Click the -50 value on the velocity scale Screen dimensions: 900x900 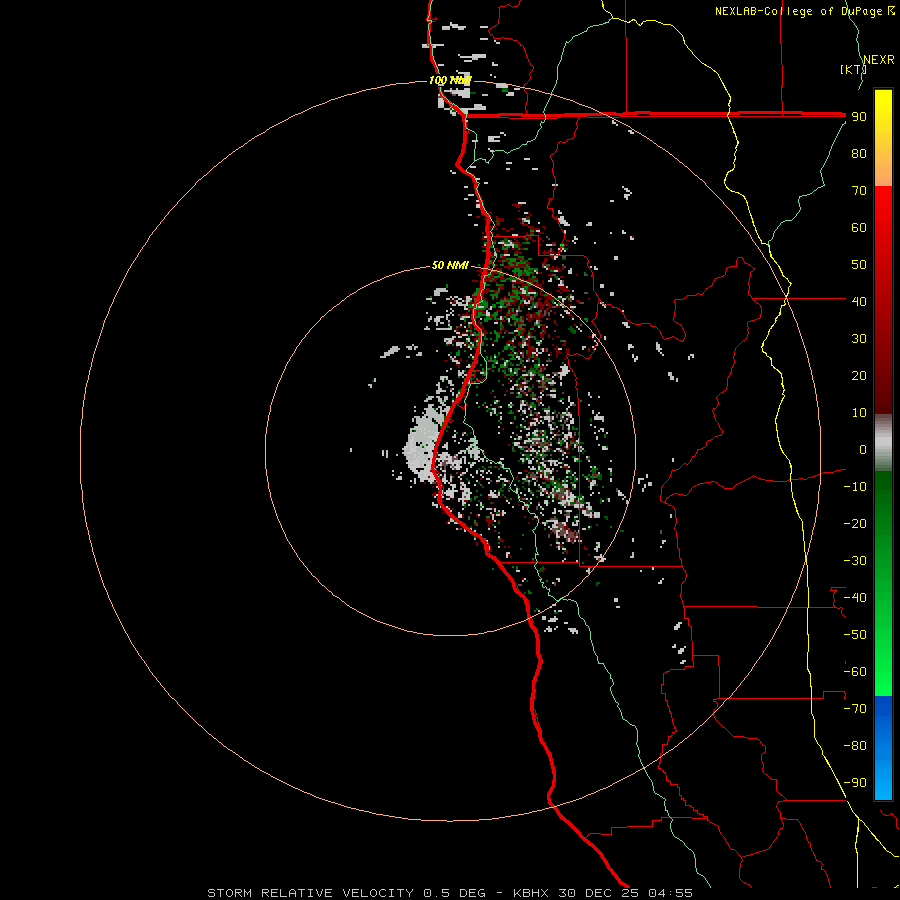[x=855, y=635]
